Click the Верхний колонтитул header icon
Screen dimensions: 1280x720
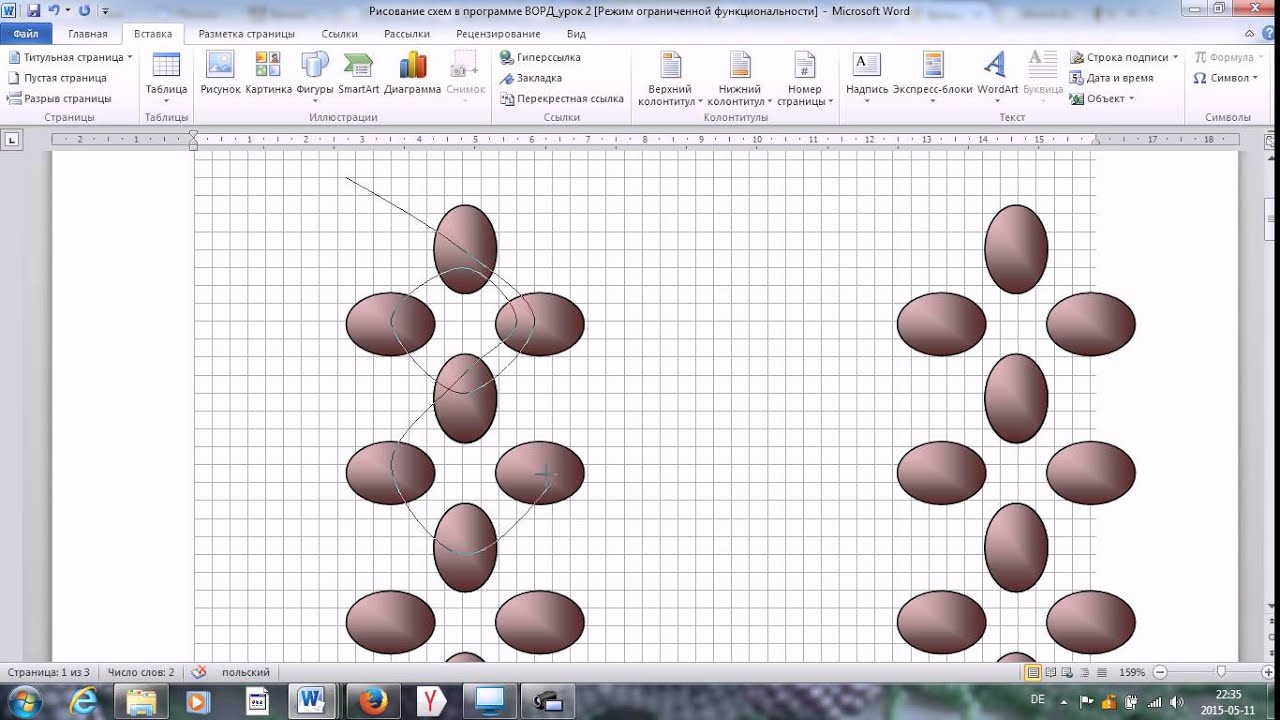coord(670,66)
